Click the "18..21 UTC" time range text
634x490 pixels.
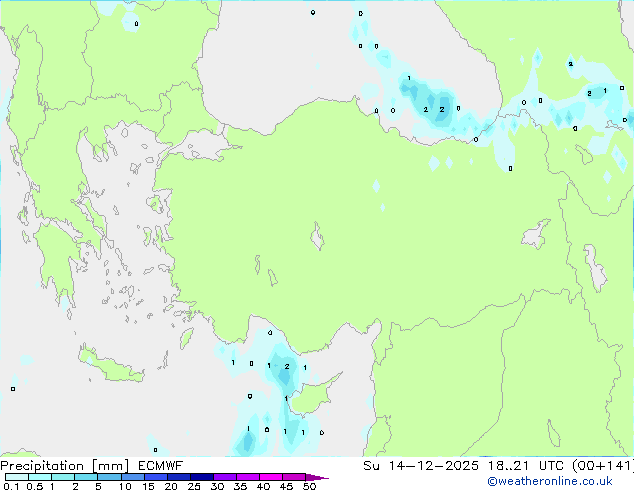point(525,466)
